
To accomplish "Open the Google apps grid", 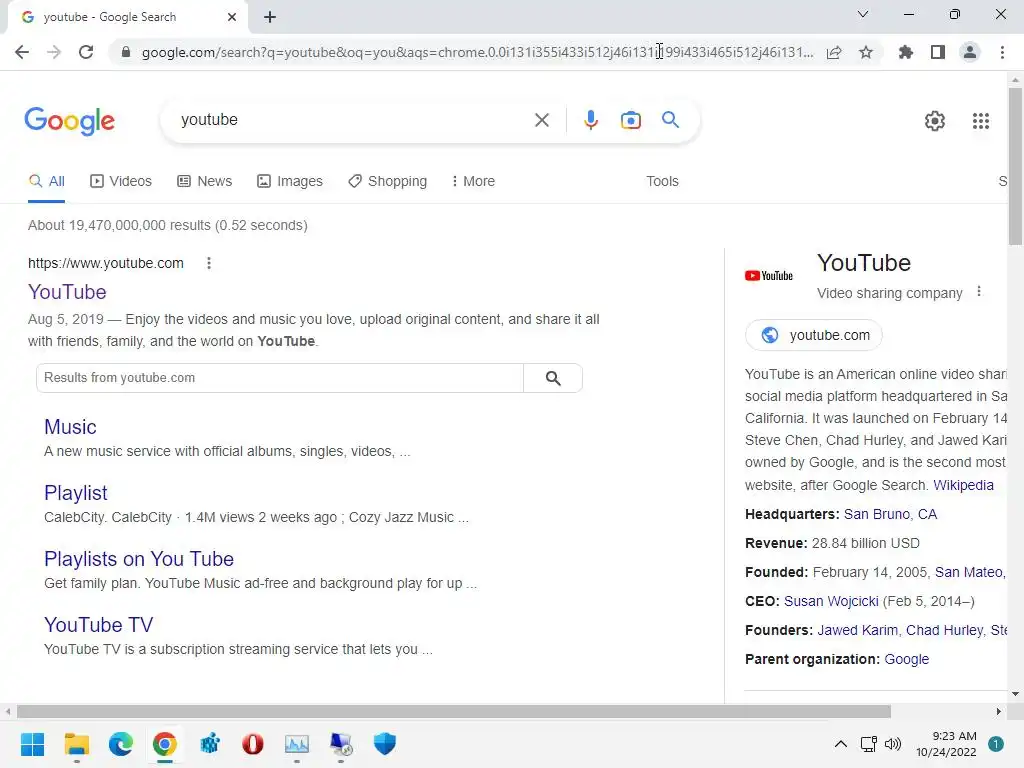I will [980, 121].
